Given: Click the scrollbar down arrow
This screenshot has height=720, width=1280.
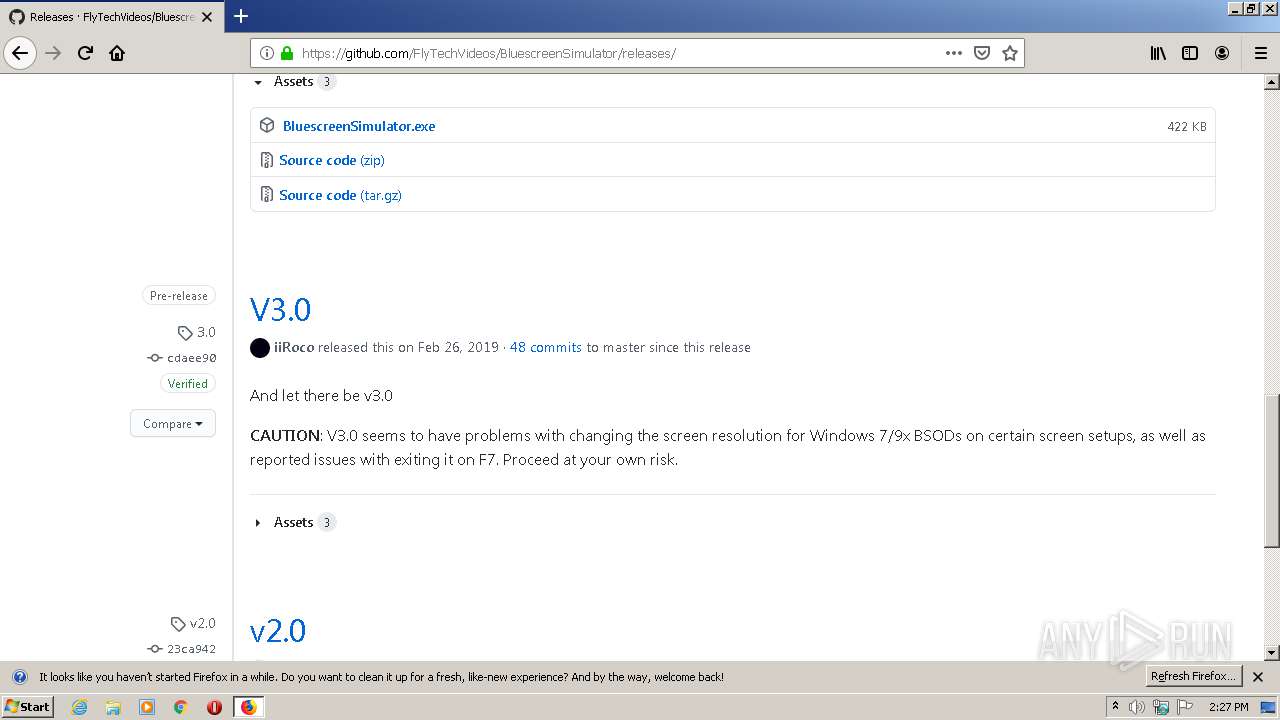Looking at the screenshot, I should coord(1272,653).
